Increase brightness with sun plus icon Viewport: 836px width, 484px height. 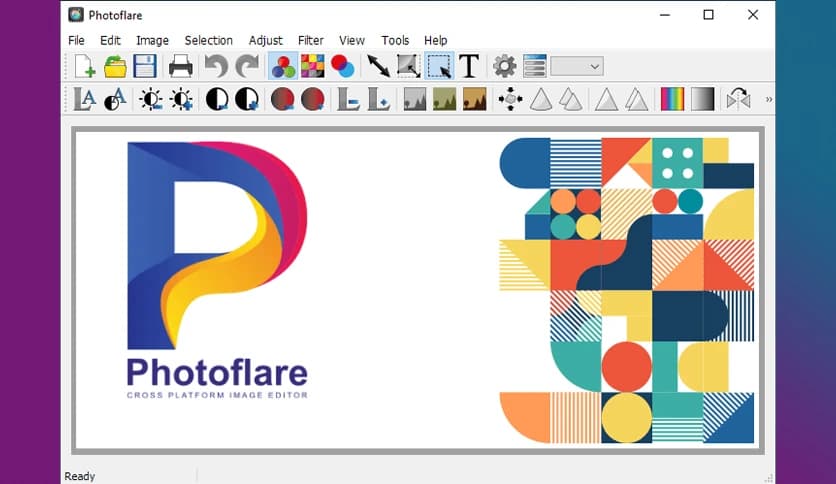pyautogui.click(x=181, y=99)
